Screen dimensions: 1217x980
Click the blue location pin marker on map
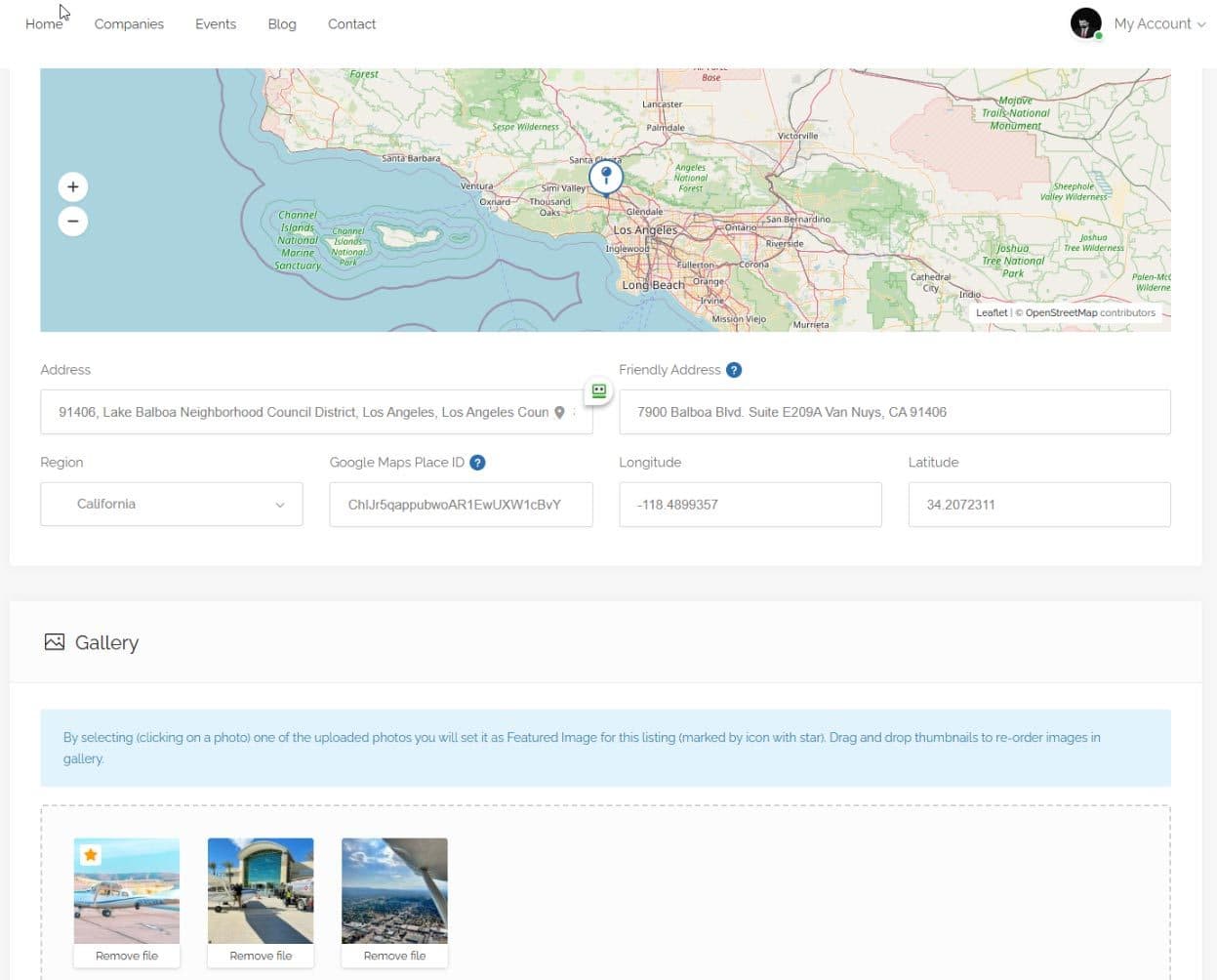click(x=606, y=177)
